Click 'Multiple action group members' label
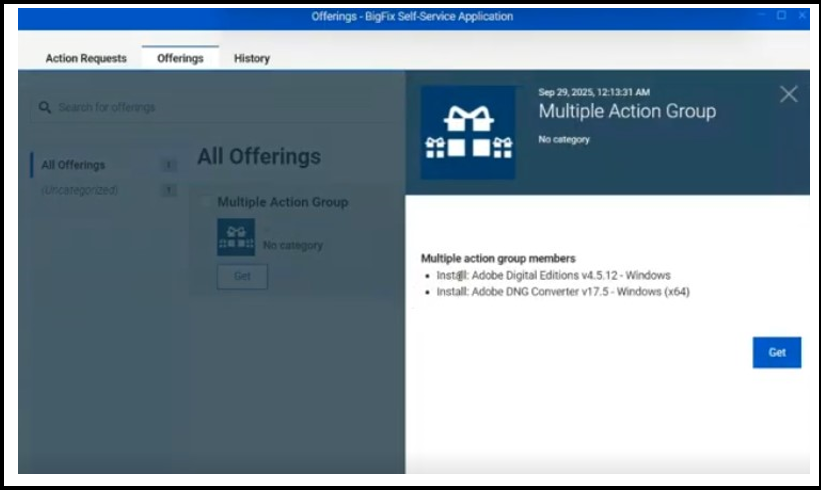This screenshot has width=821, height=490. pos(498,259)
